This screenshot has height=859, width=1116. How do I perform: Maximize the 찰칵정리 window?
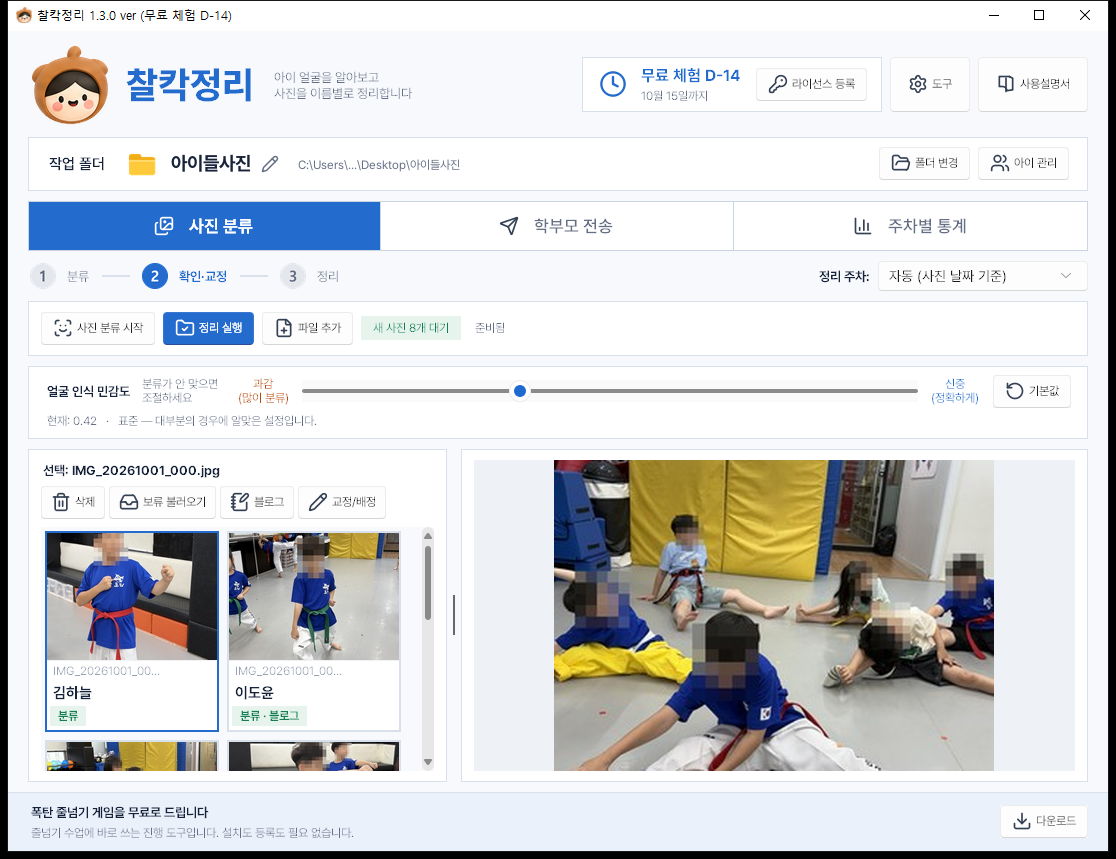[x=1039, y=15]
